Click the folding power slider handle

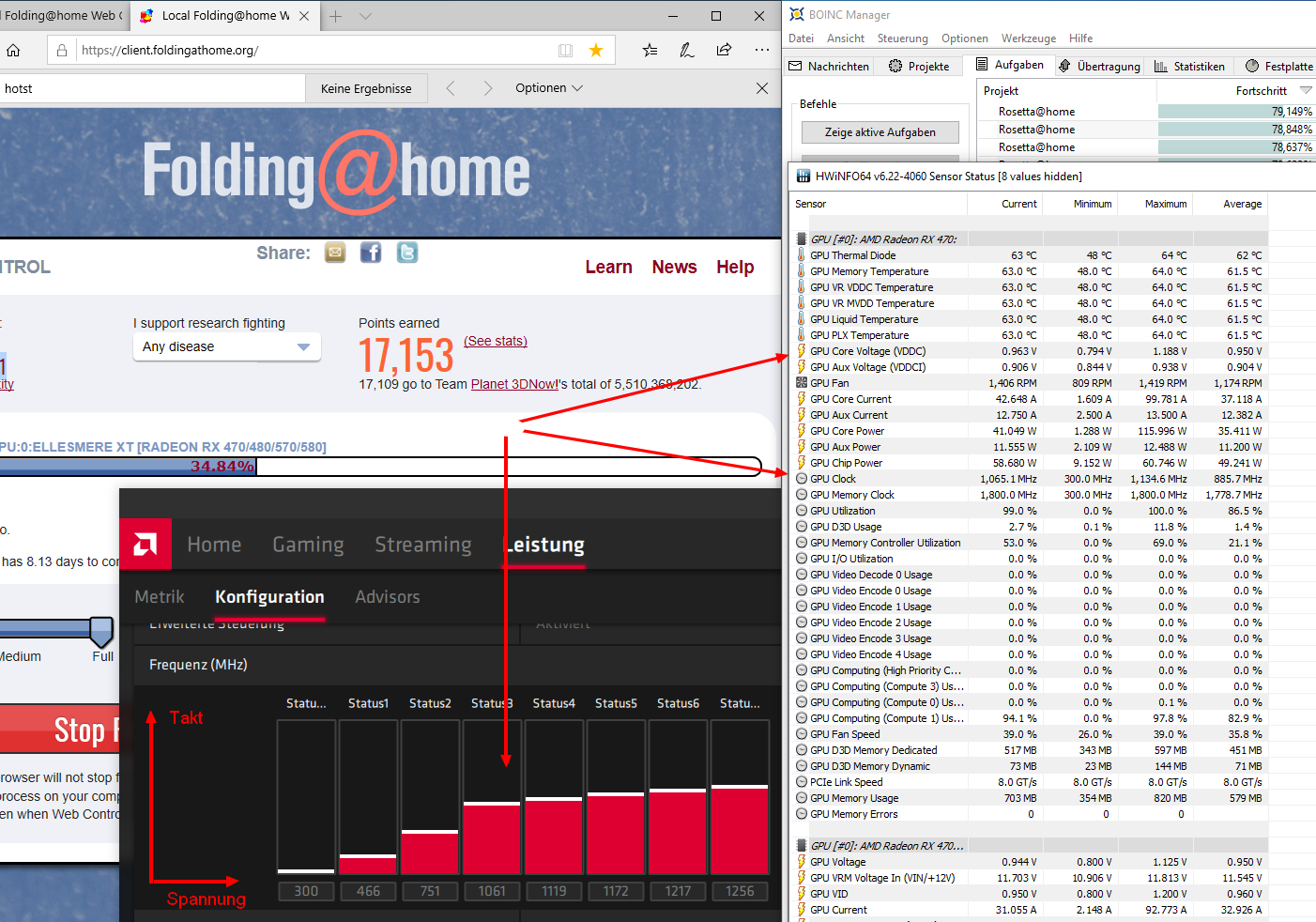point(101,631)
